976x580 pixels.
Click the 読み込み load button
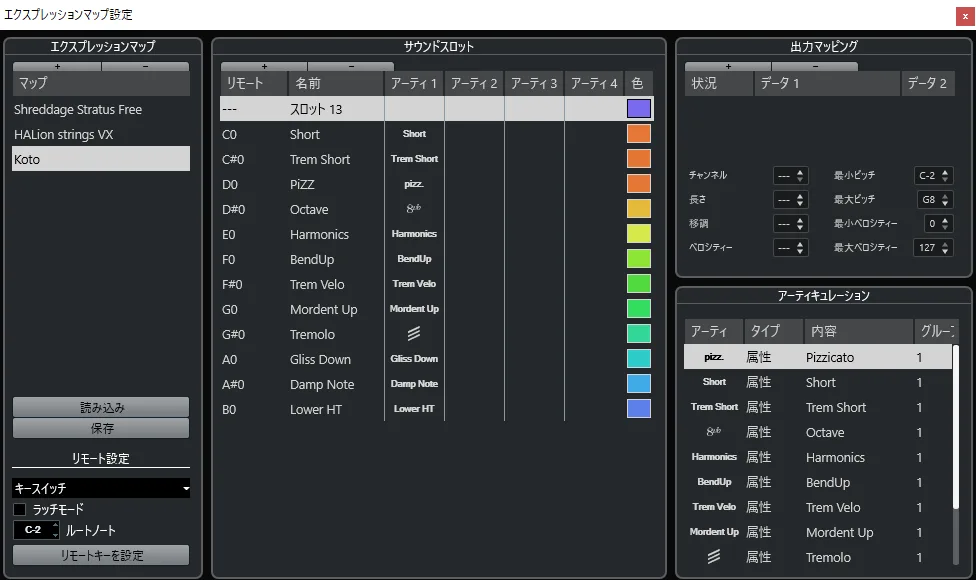[101, 407]
